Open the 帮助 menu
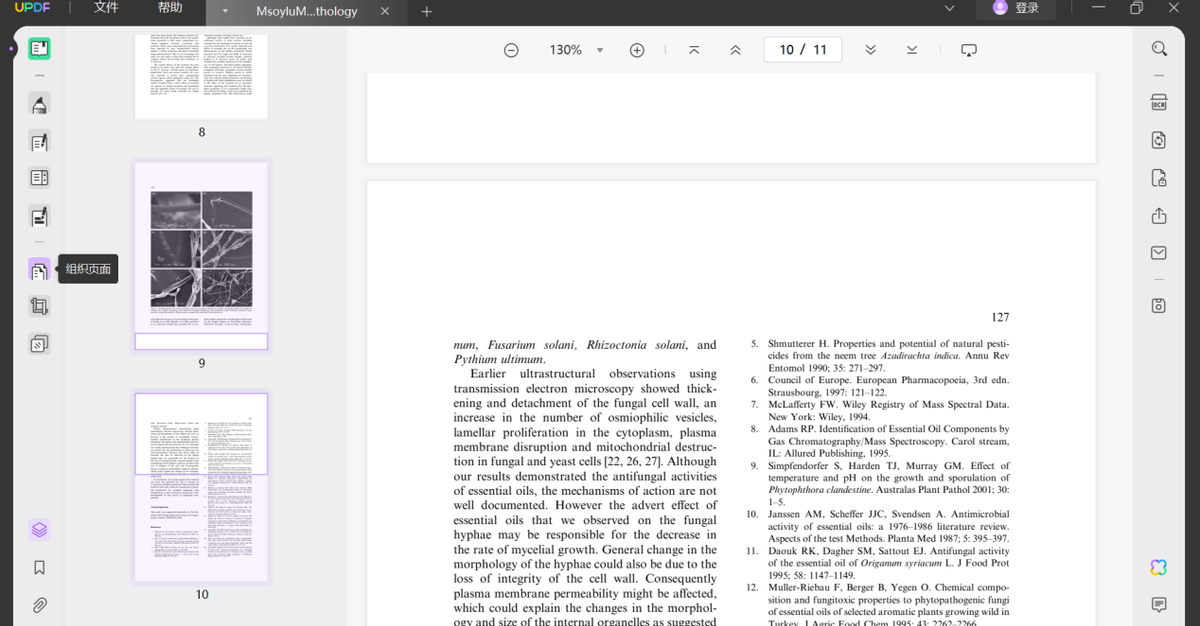The image size is (1200, 626). coord(170,9)
